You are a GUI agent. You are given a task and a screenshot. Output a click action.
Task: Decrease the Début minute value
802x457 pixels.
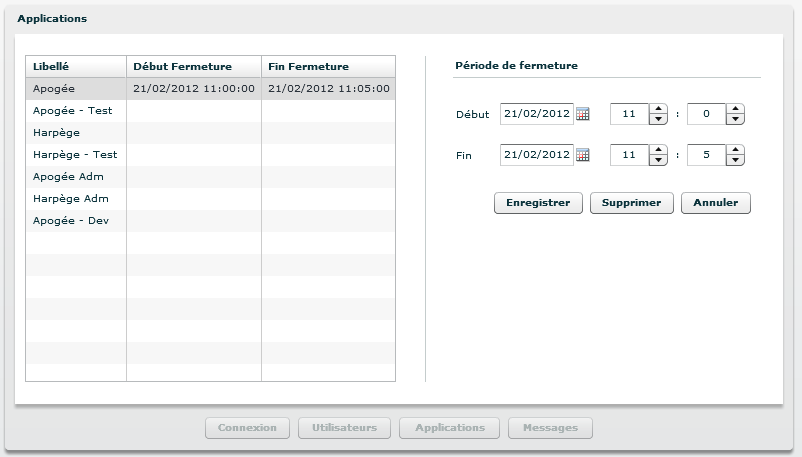click(x=735, y=120)
